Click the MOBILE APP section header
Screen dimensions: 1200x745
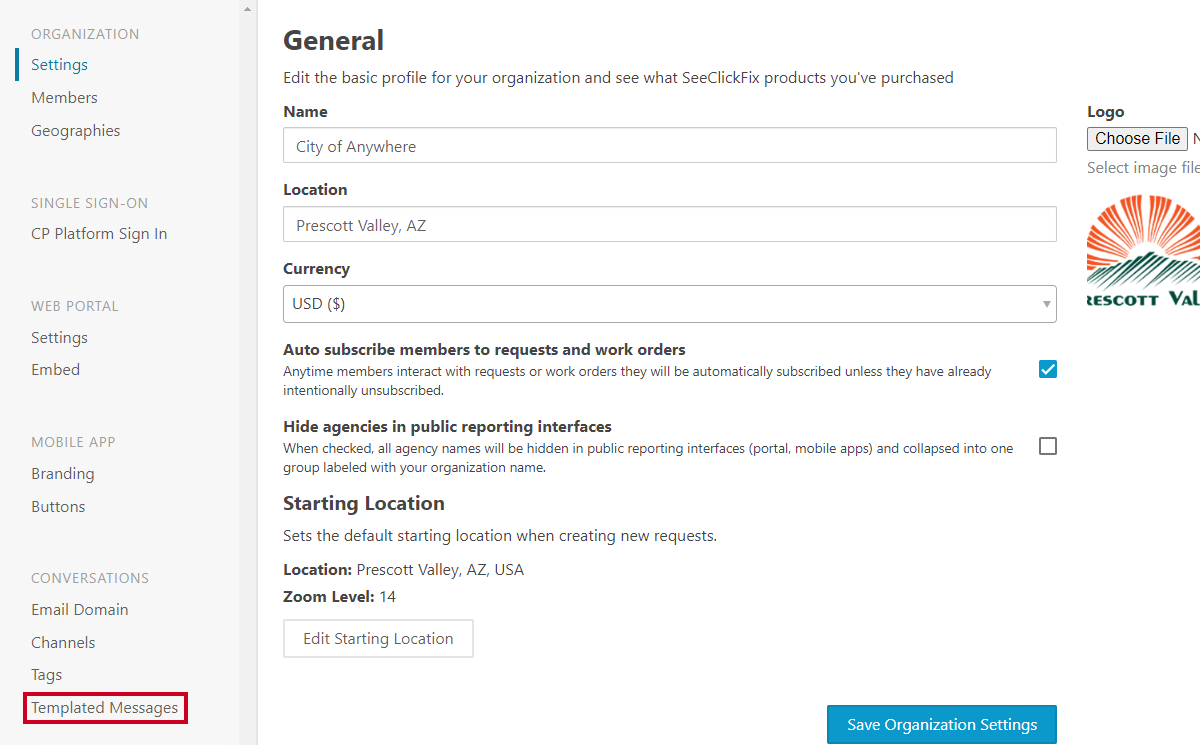pyautogui.click(x=73, y=442)
